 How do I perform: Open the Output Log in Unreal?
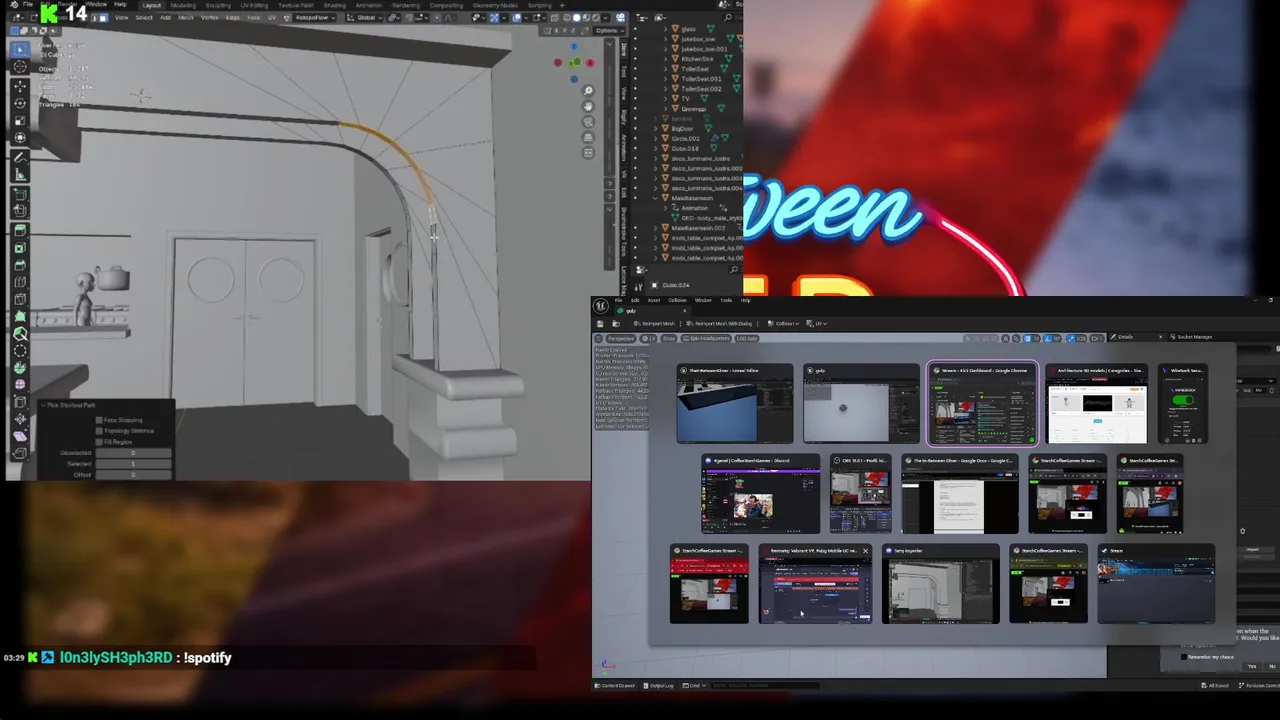659,685
